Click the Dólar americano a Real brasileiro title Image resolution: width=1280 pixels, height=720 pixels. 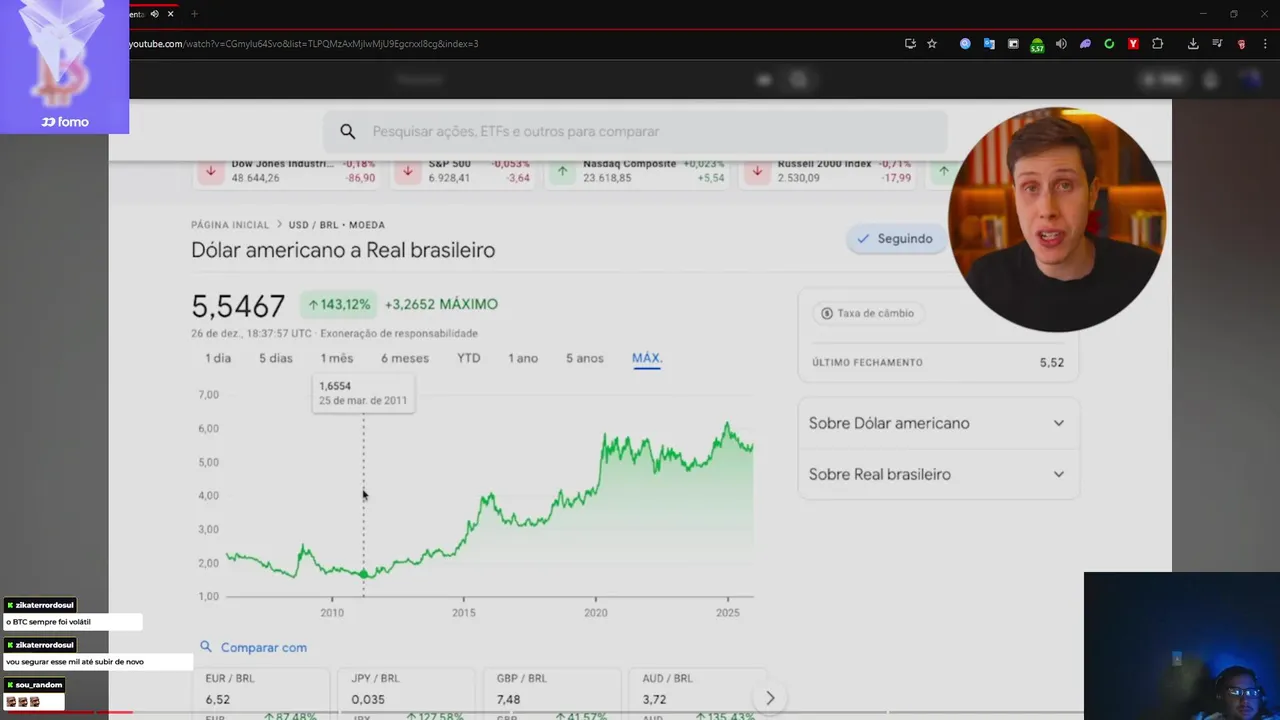343,250
